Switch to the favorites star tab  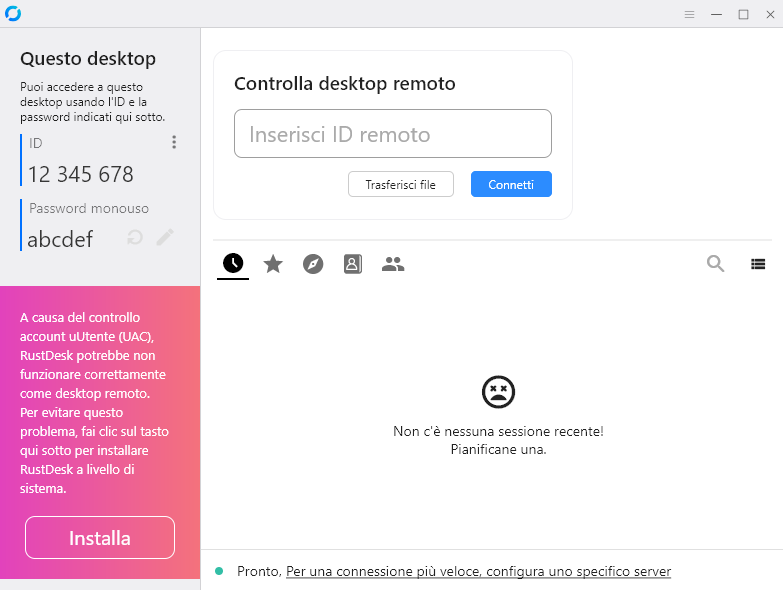click(273, 264)
